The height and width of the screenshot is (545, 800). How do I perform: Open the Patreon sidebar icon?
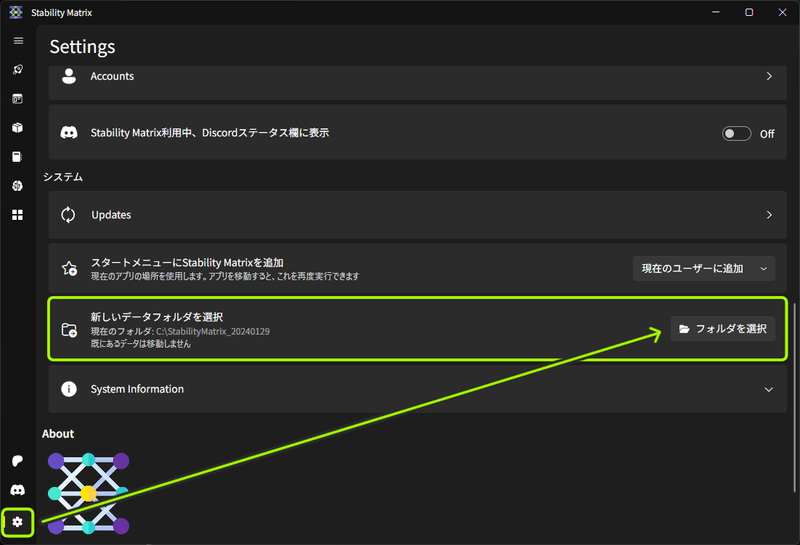tap(18, 461)
